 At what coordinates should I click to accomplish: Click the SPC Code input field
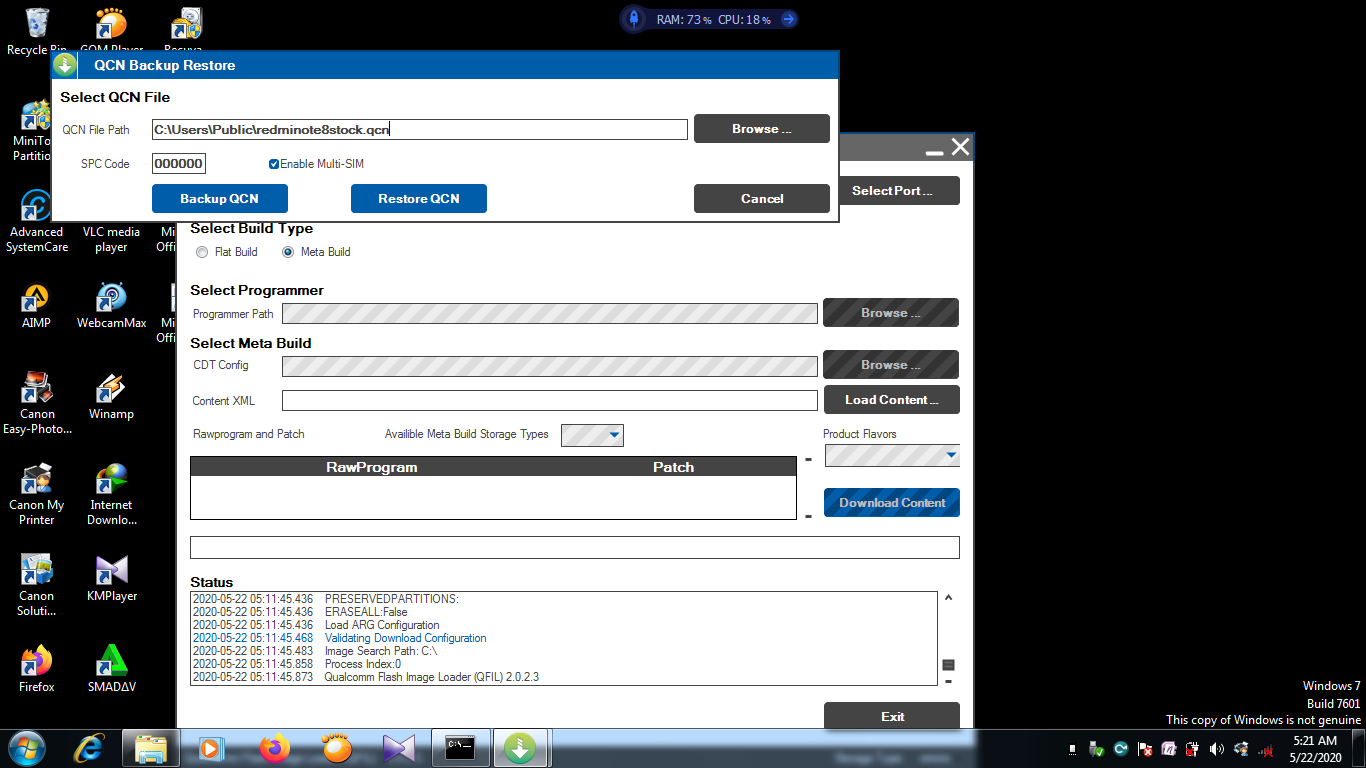click(x=179, y=164)
